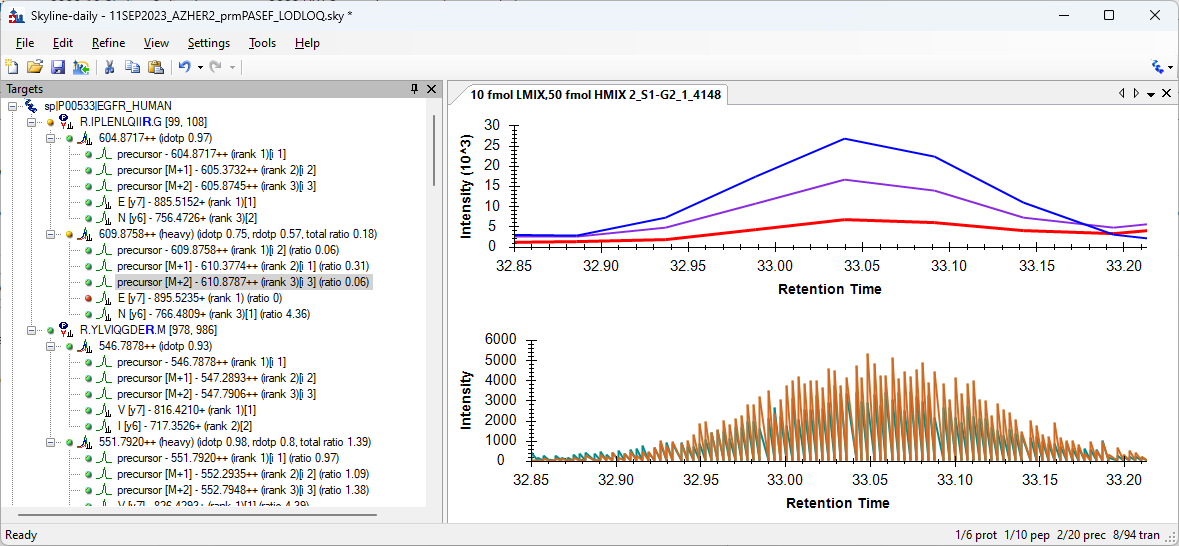This screenshot has height=546, width=1179.
Task: Collapse the 604.8717++ precursor node
Action: [x=51, y=138]
